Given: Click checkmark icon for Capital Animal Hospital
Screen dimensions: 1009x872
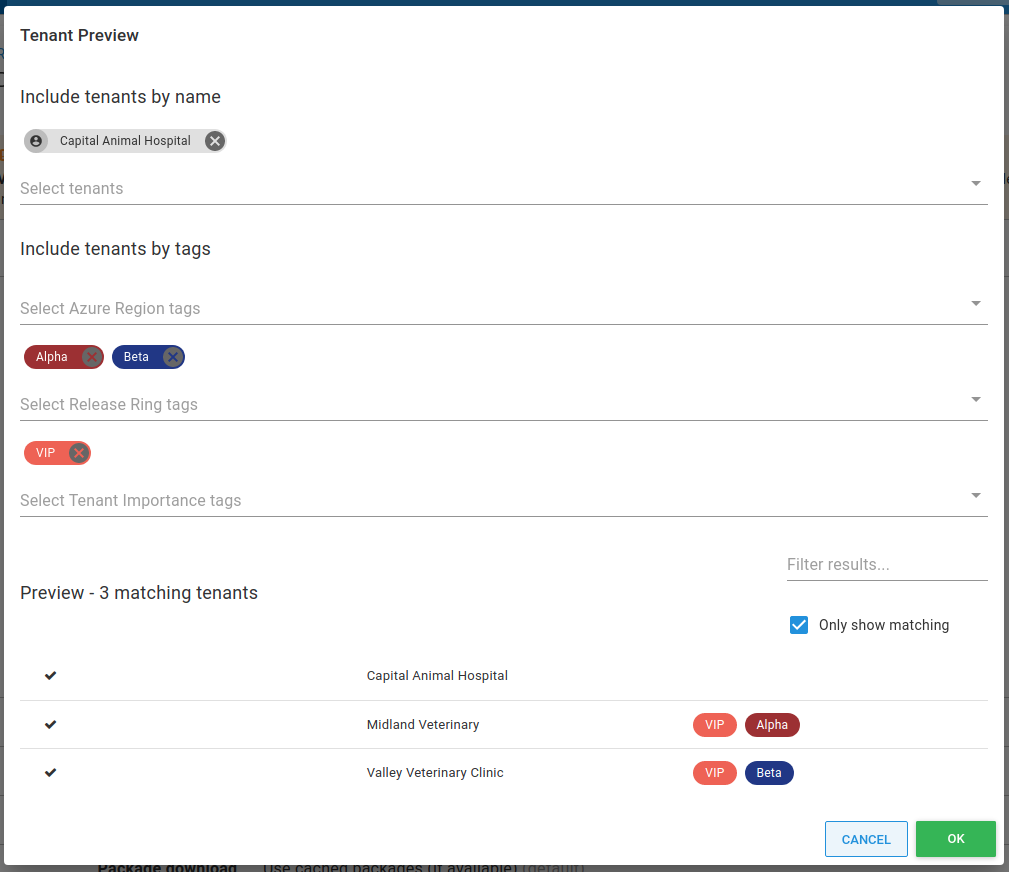Looking at the screenshot, I should (x=51, y=676).
